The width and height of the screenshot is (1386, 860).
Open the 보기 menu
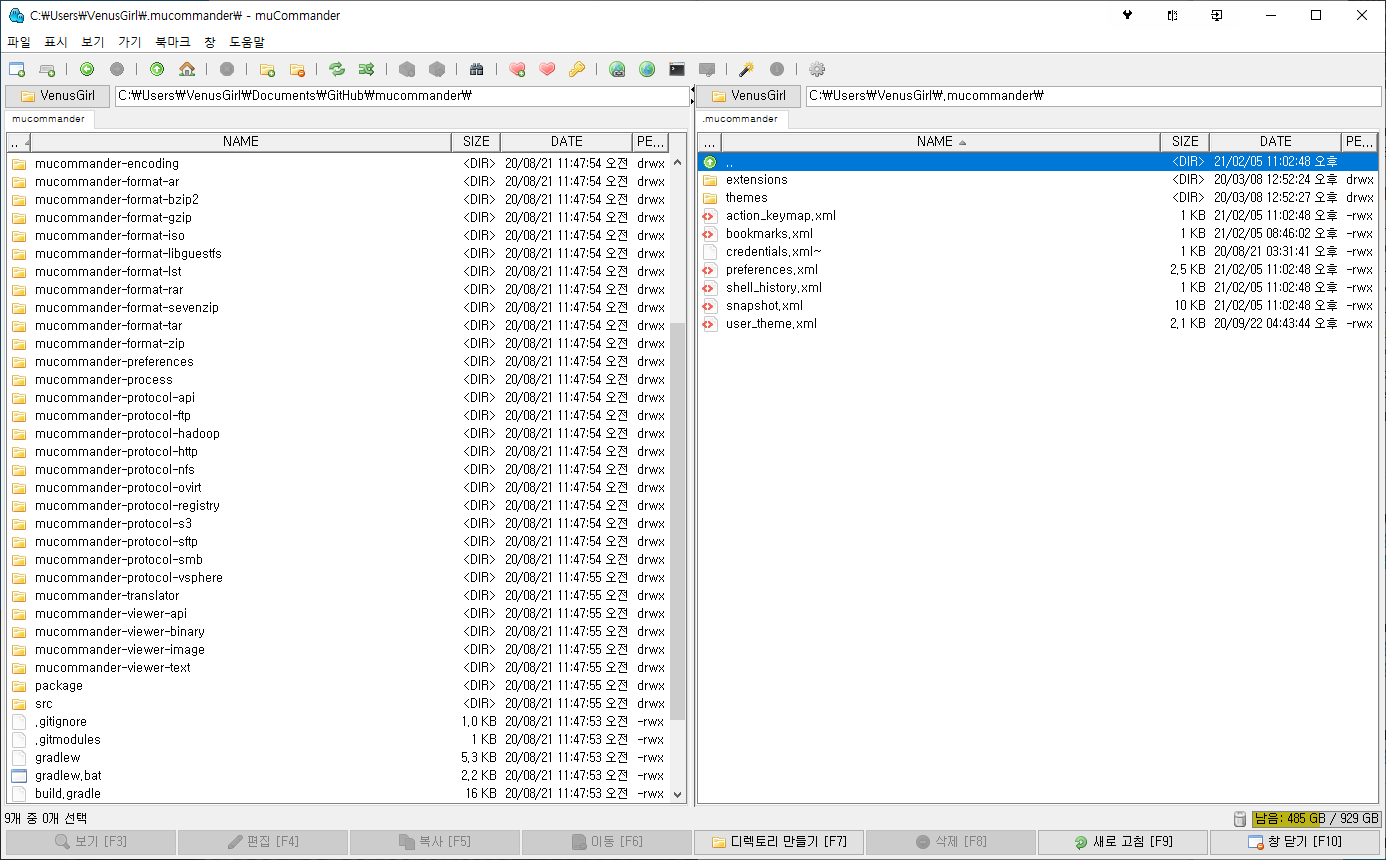click(93, 42)
